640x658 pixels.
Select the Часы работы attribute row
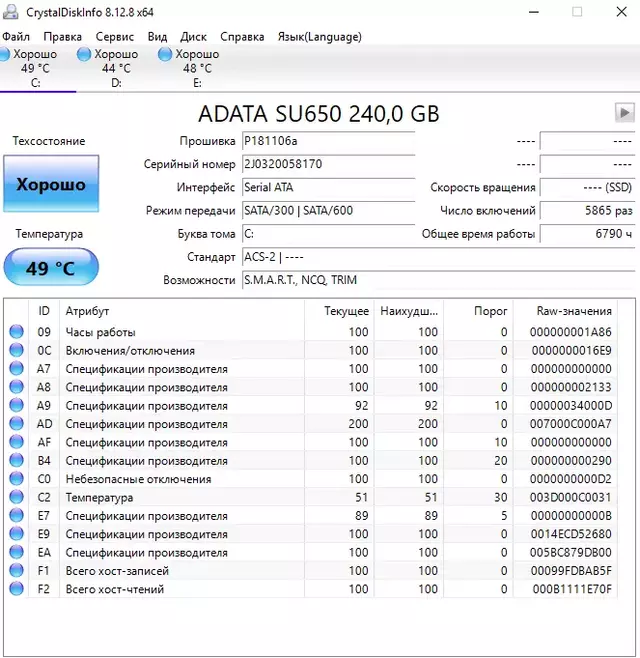[x=311, y=332]
